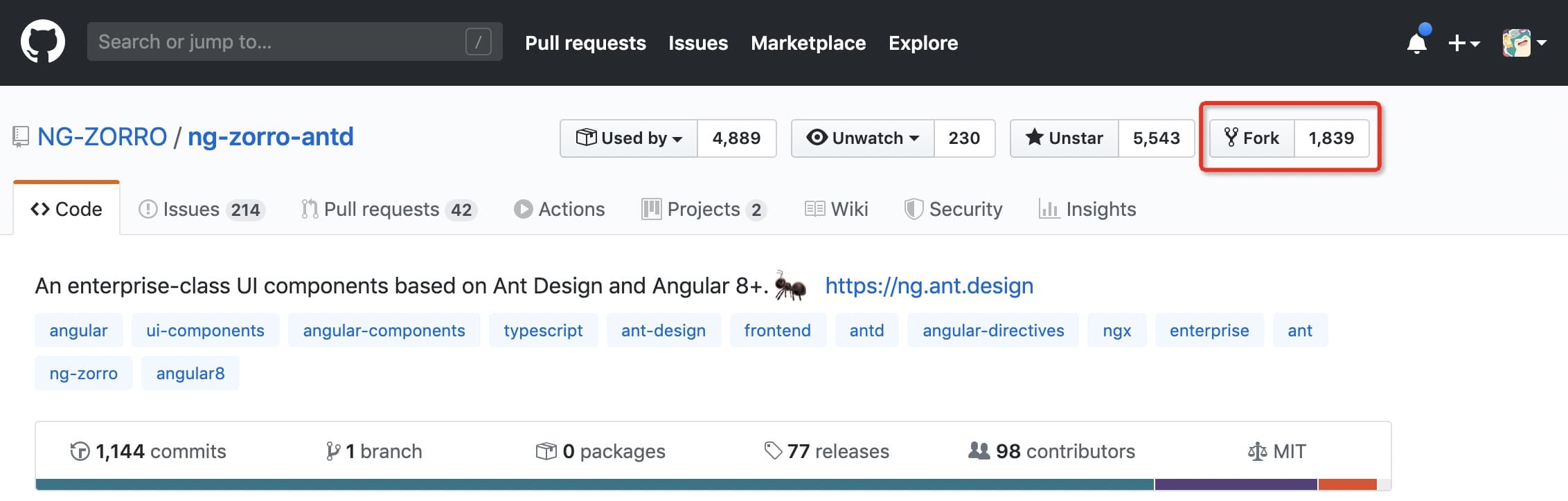Open the GitHub homepage via Octocat logo

pyautogui.click(x=43, y=42)
